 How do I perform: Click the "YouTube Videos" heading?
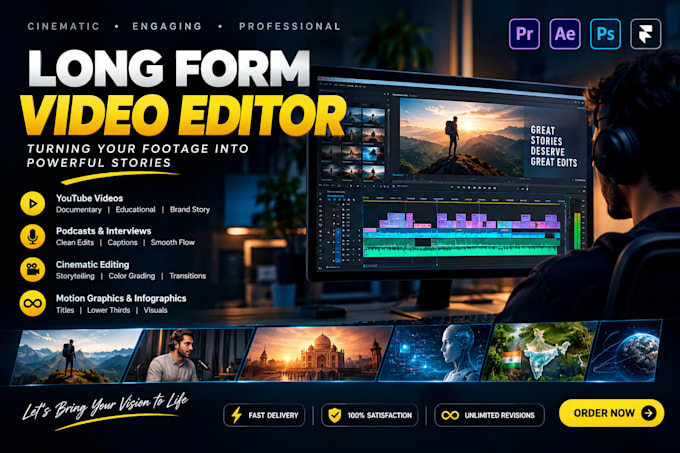pos(89,198)
